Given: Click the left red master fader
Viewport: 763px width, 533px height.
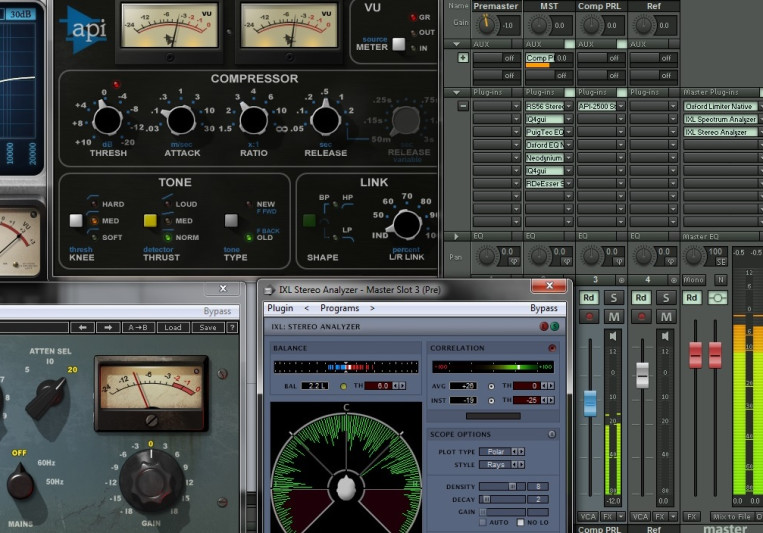Looking at the screenshot, I should point(695,354).
